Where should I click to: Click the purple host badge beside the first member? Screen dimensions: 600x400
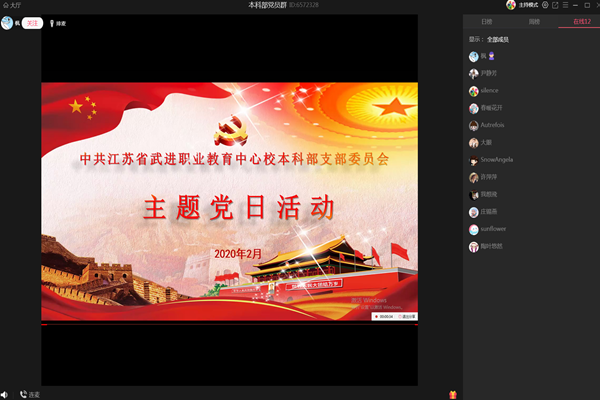(x=492, y=56)
